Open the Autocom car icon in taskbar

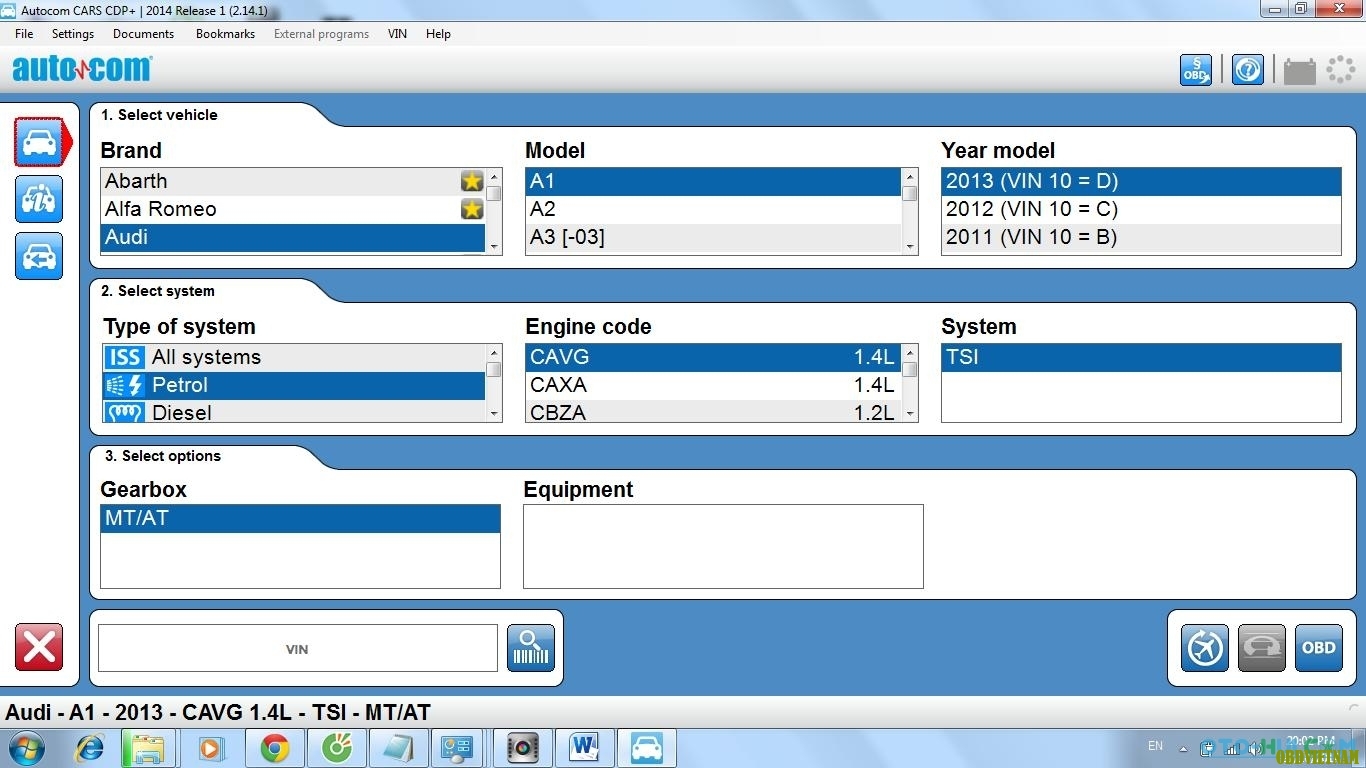coord(646,748)
